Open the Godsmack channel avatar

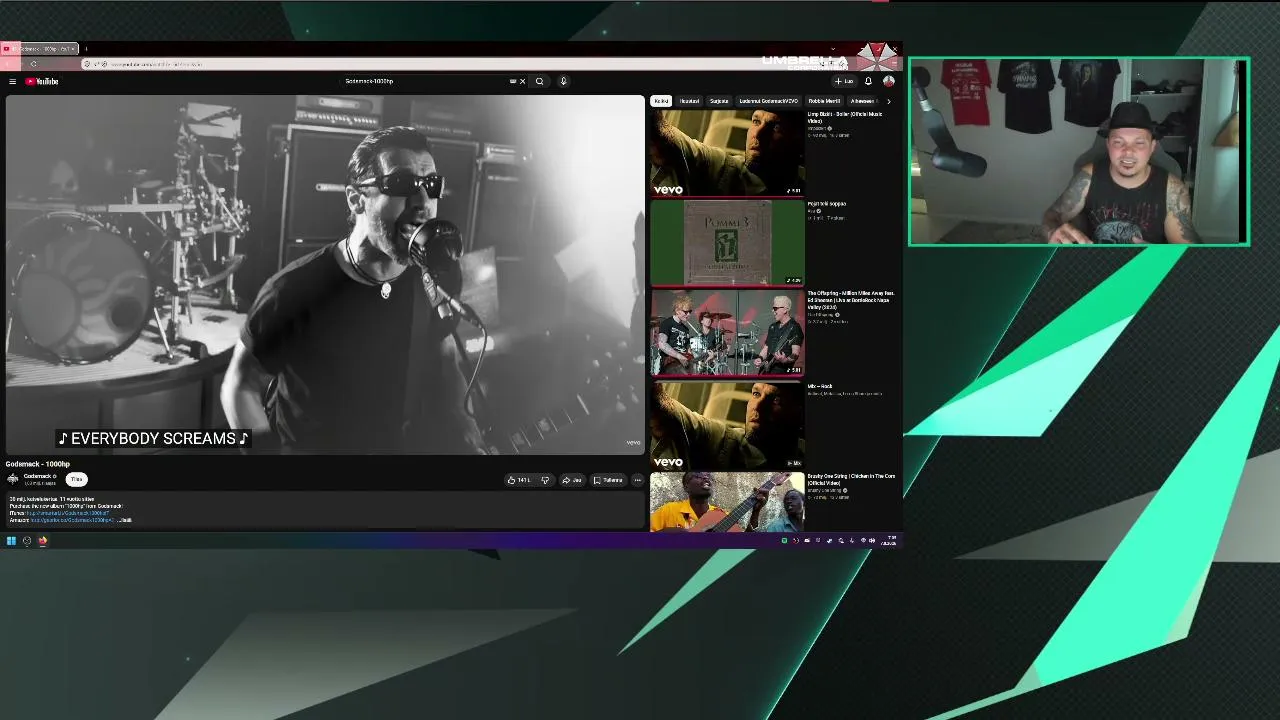click(13, 479)
